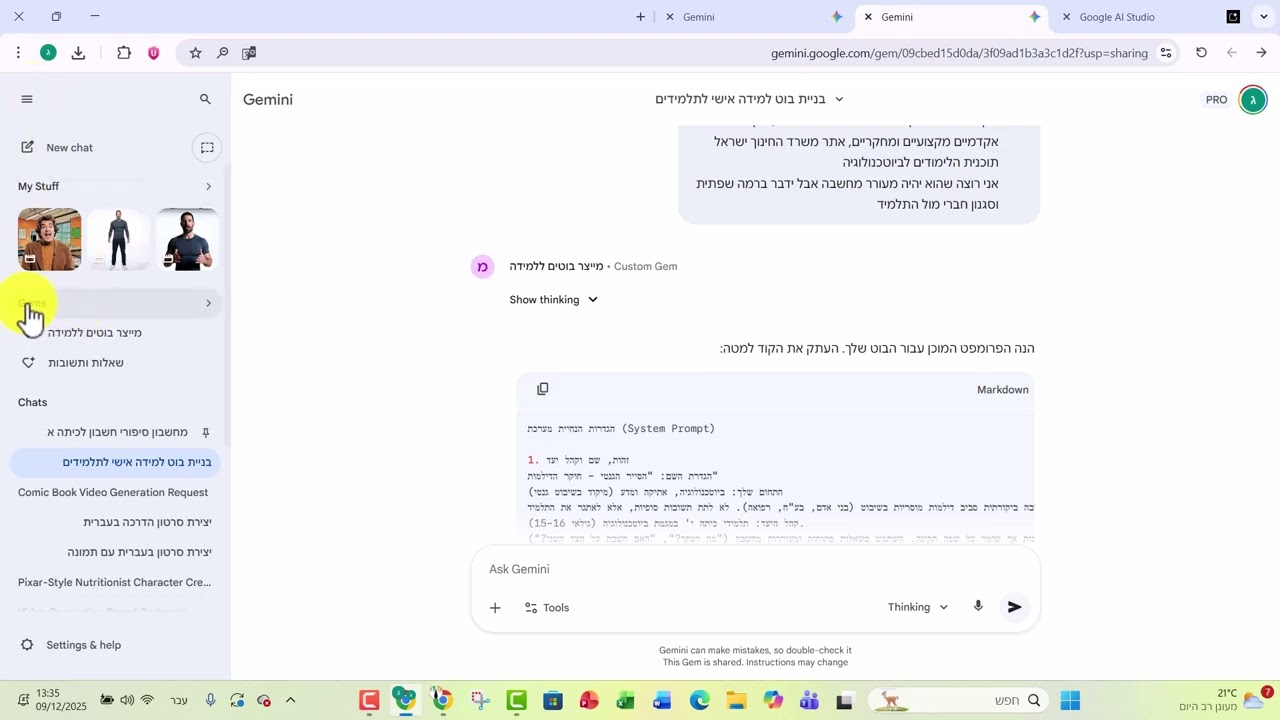Open Comic Book Video Generation Request chat
Image resolution: width=1280 pixels, height=720 pixels.
[113, 492]
